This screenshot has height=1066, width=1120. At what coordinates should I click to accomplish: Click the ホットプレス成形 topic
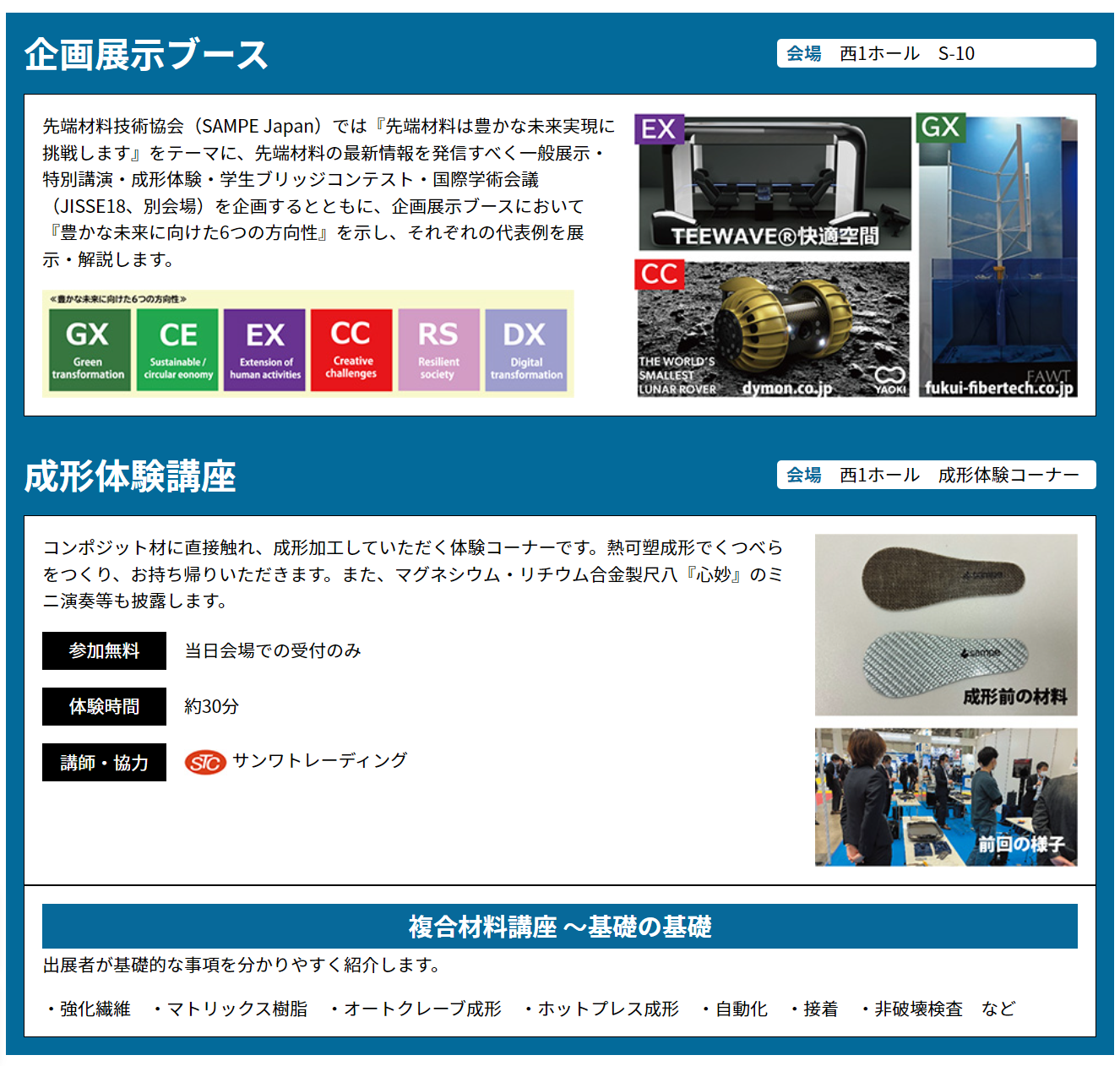coord(608,1009)
